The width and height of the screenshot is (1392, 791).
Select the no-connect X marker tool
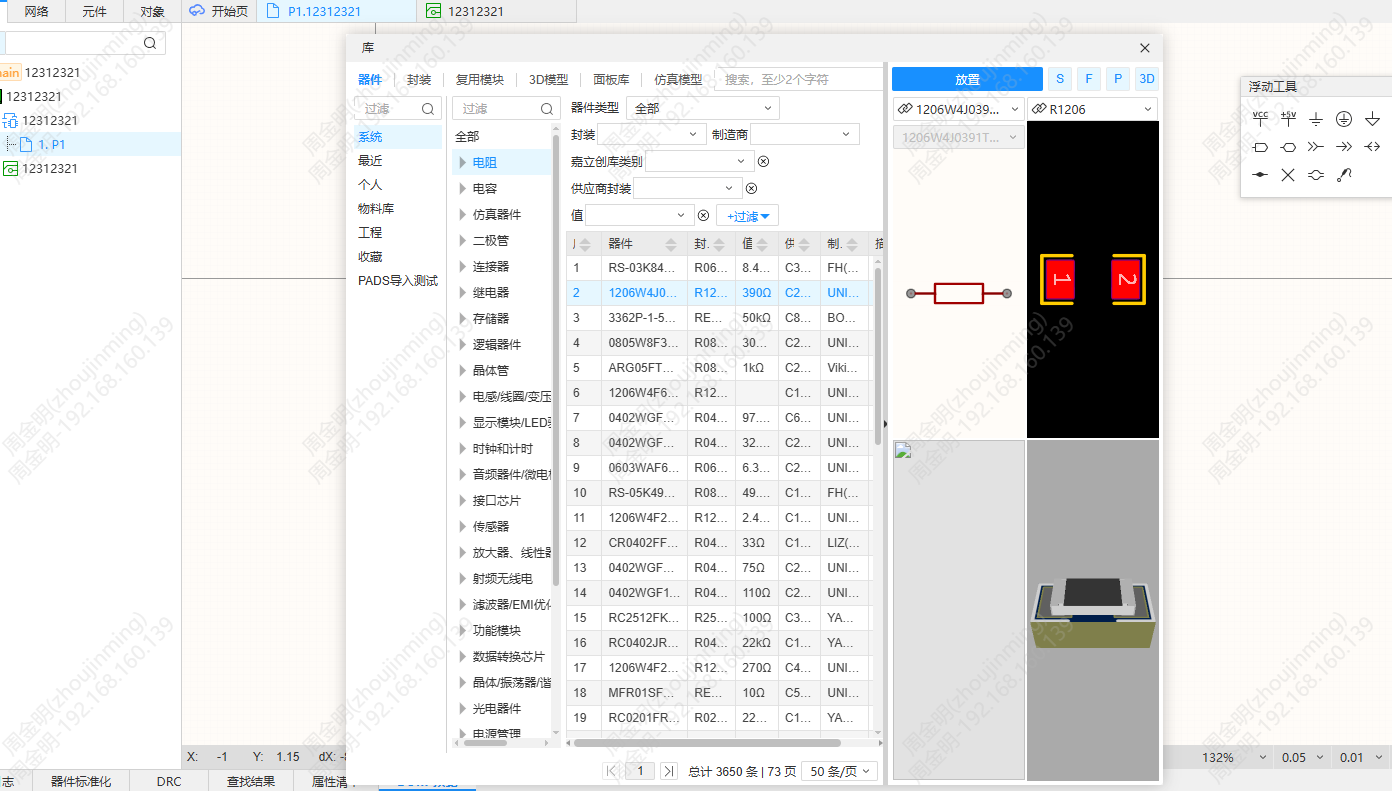(1288, 175)
